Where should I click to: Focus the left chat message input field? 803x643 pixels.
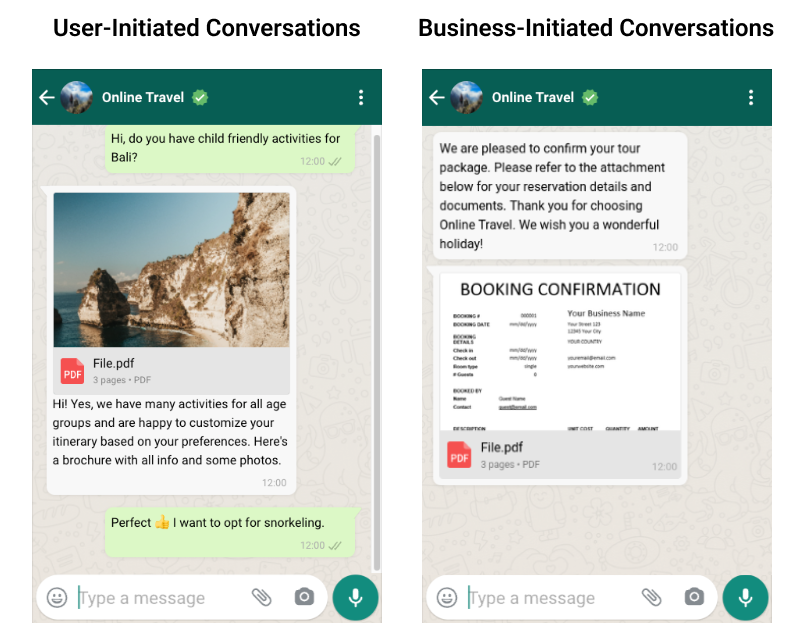160,598
